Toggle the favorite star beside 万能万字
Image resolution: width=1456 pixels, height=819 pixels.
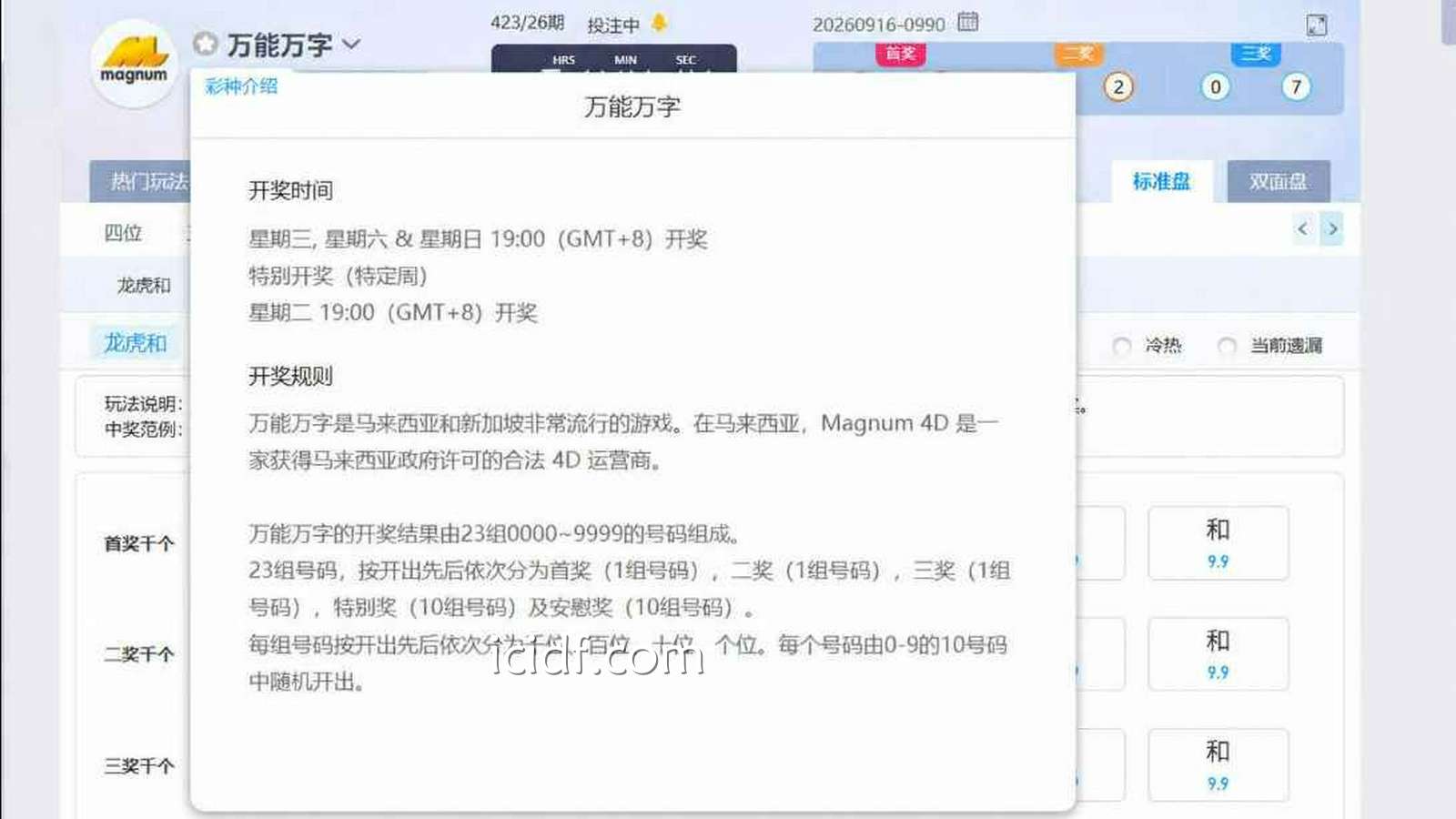(206, 43)
